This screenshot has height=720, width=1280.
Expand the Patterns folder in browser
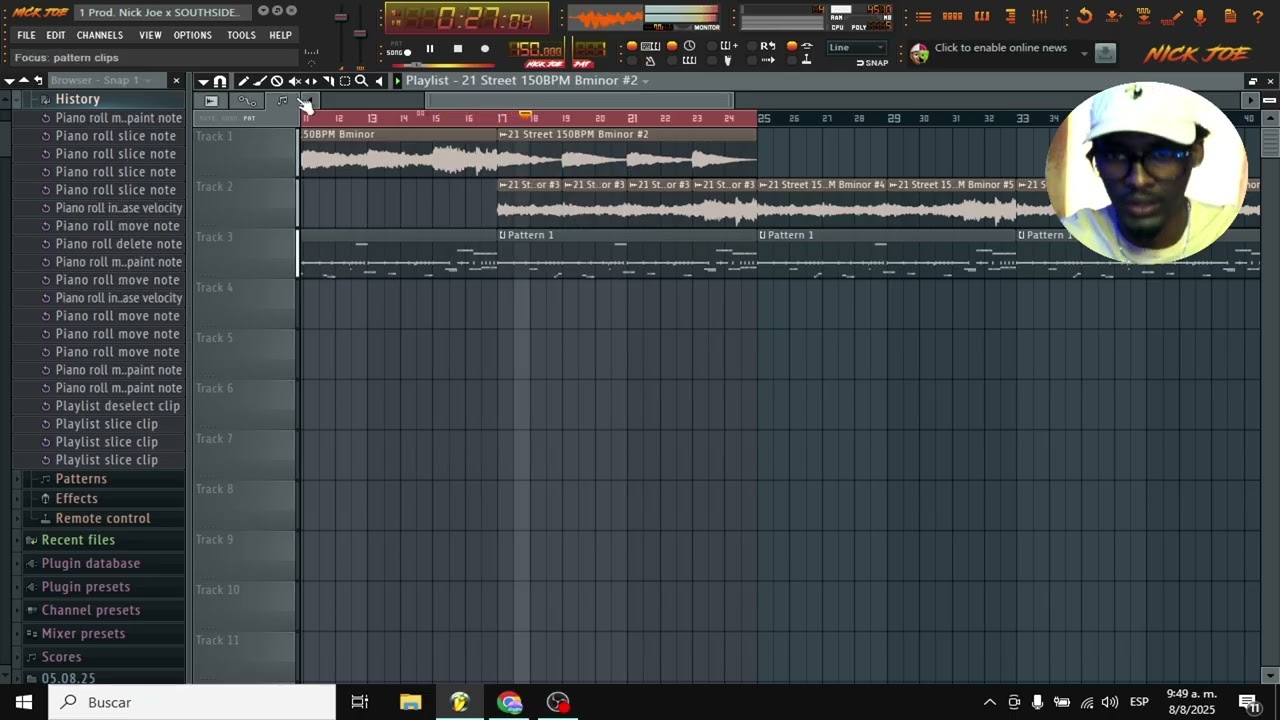(81, 479)
